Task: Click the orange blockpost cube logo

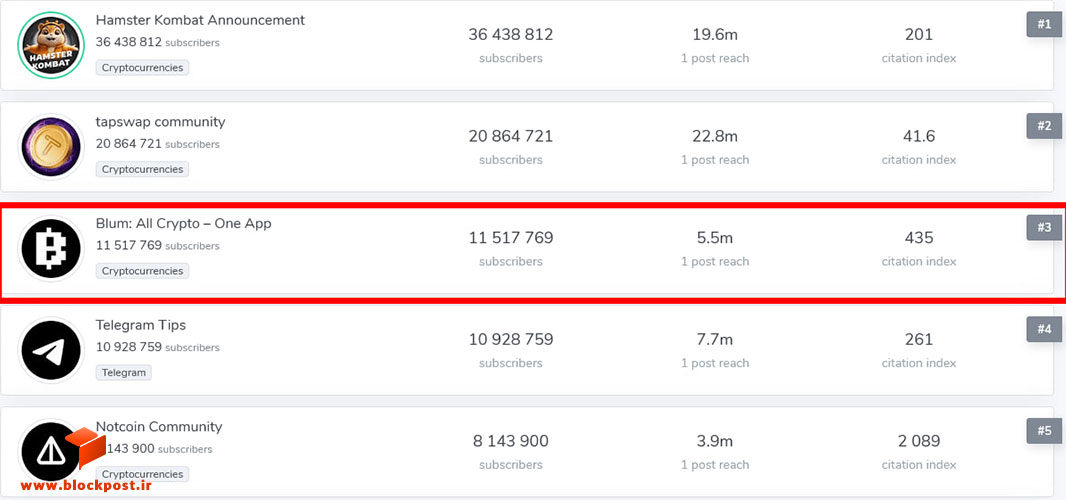Action: coord(85,447)
